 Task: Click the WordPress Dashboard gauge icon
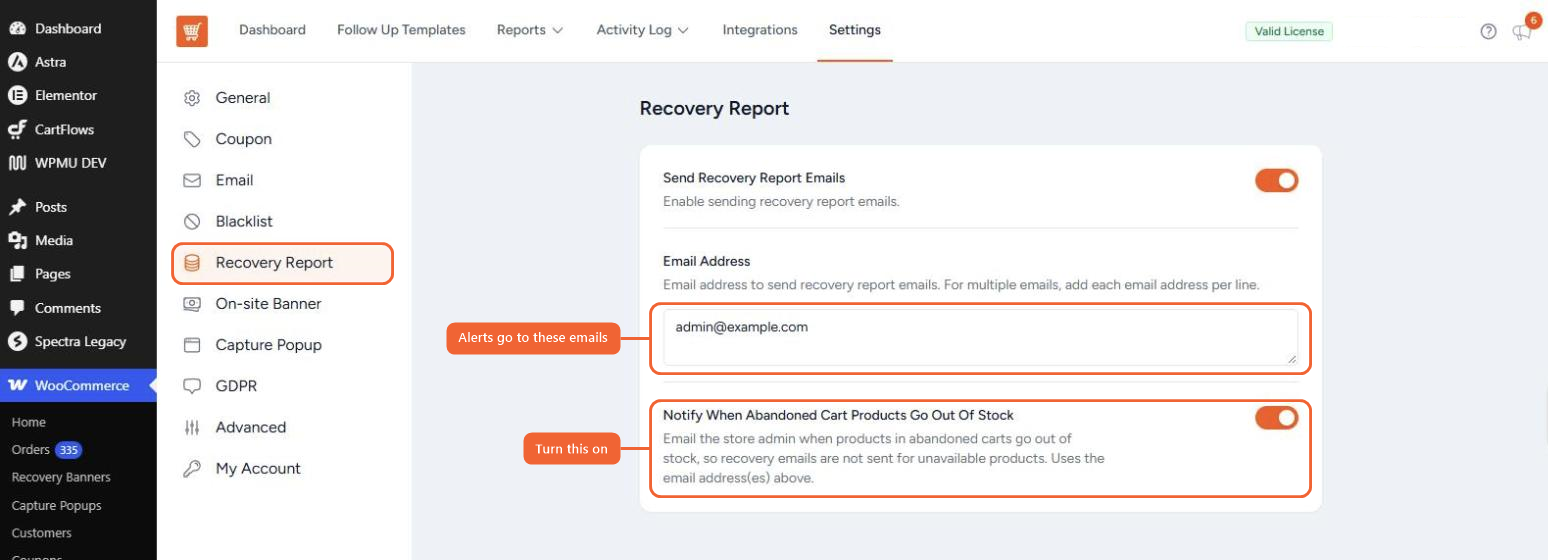(x=17, y=28)
